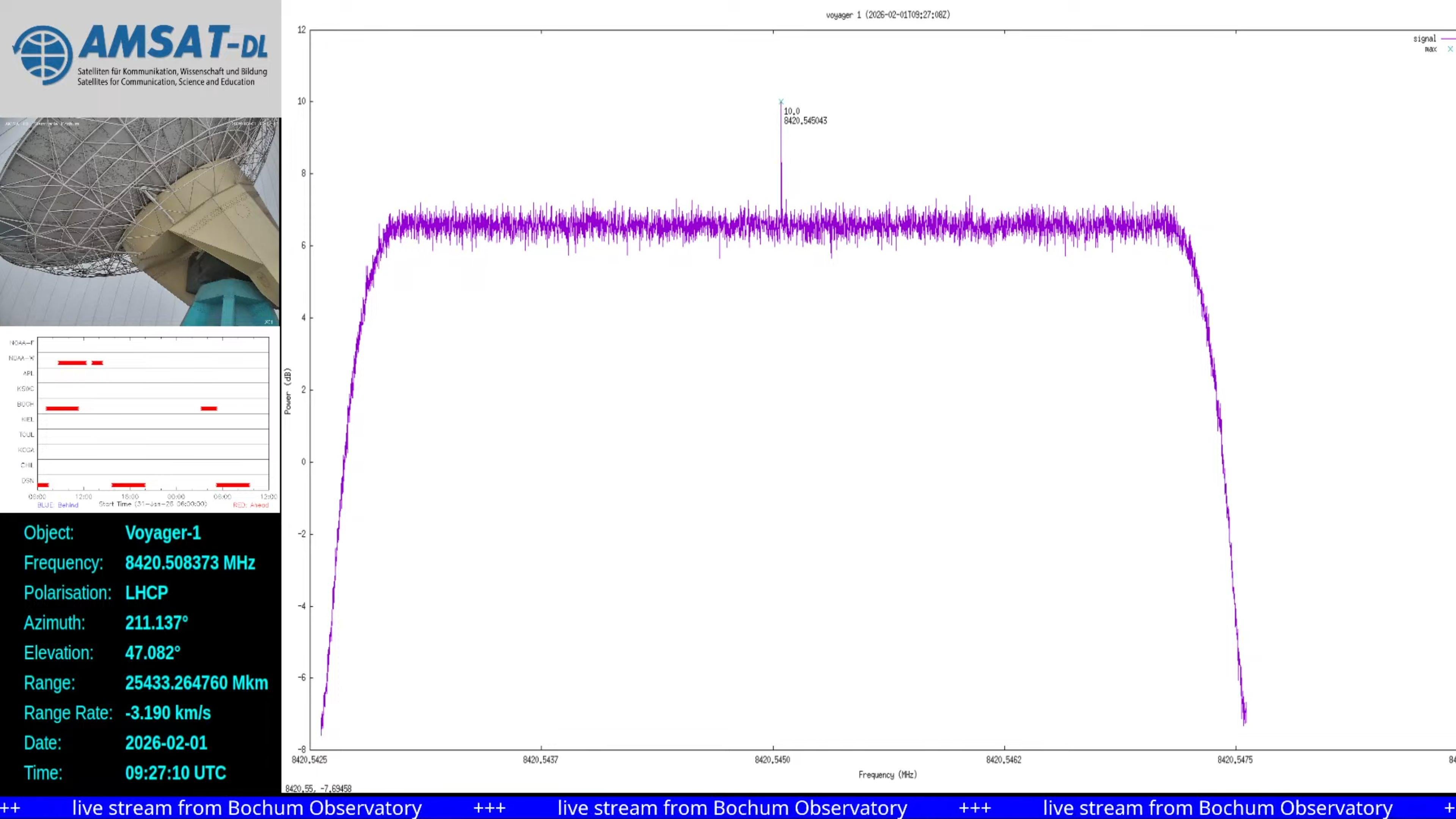Screen dimensions: 1456x819
Task: Click the plot title 'voyager 1' timestamp
Action: (887, 15)
